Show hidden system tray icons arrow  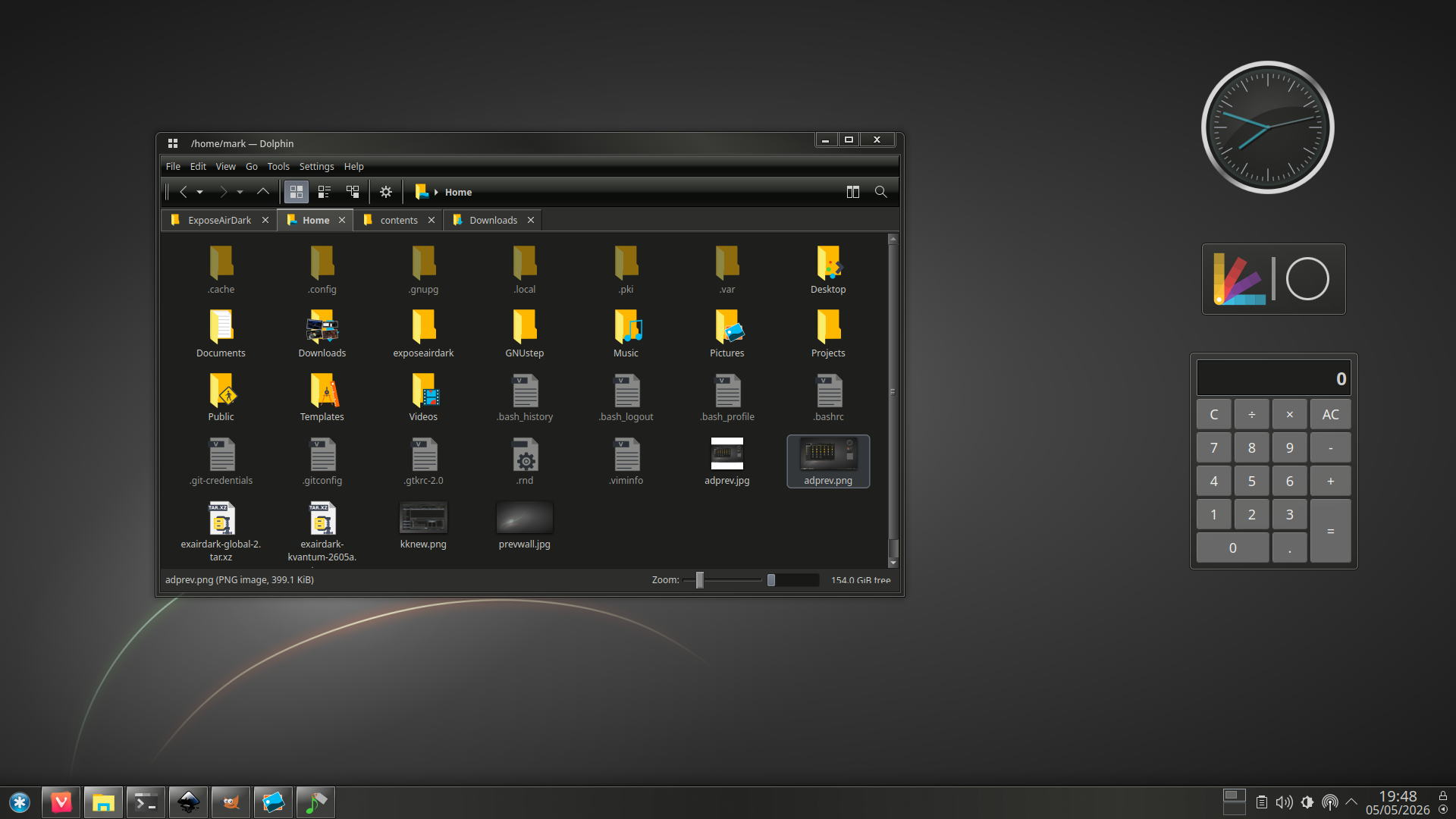(1351, 802)
